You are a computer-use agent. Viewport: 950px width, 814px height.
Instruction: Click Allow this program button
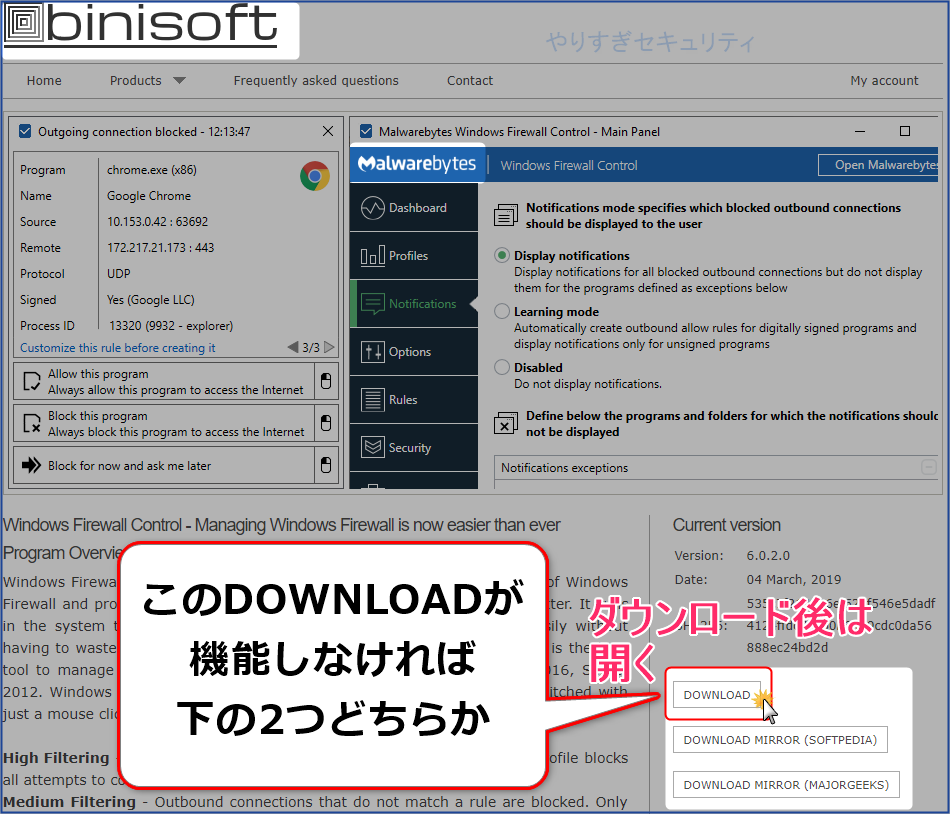(164, 382)
